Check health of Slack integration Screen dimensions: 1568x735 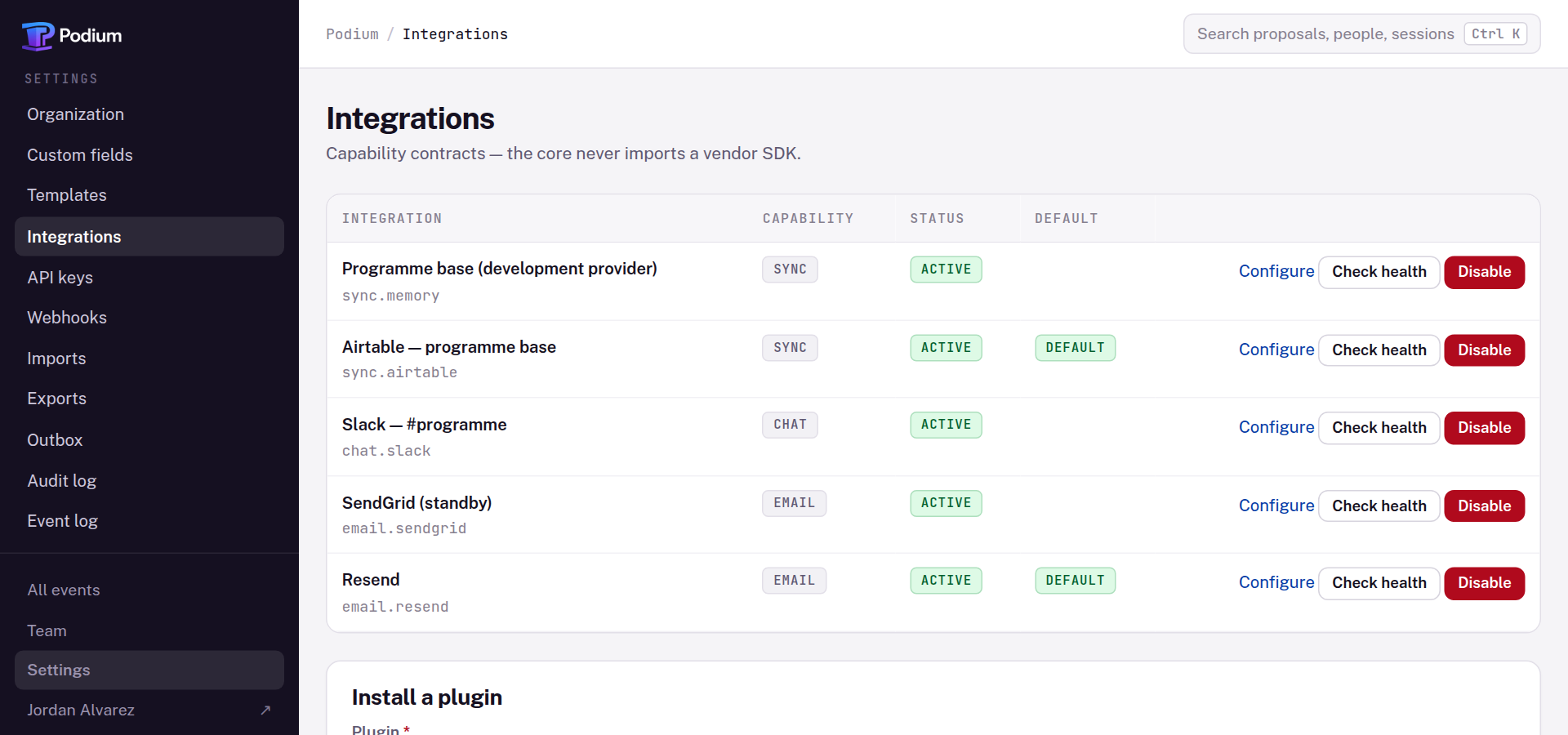(x=1379, y=428)
